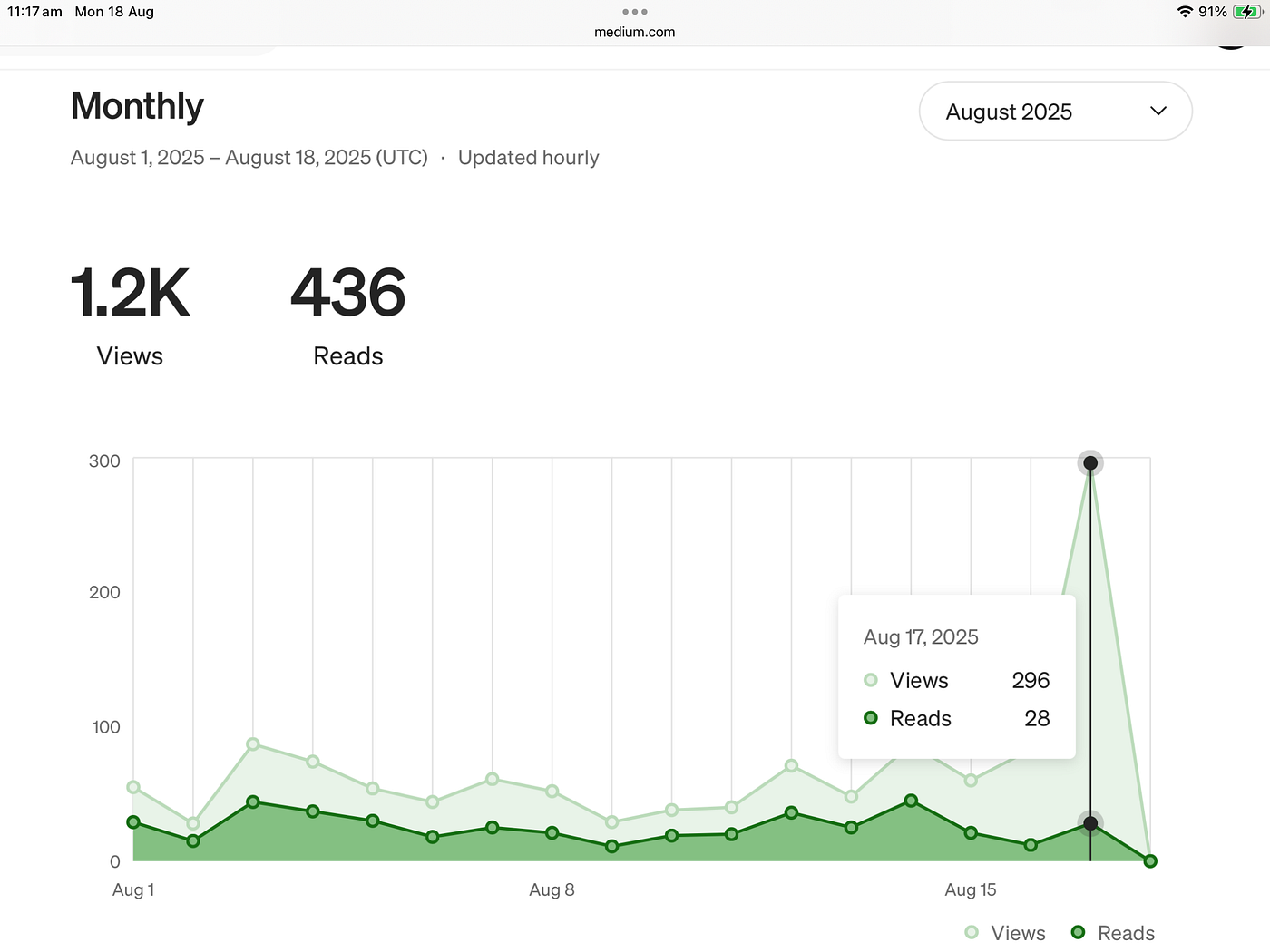1270x952 pixels.
Task: Tap the Wi-Fi status icon
Action: click(x=1185, y=12)
